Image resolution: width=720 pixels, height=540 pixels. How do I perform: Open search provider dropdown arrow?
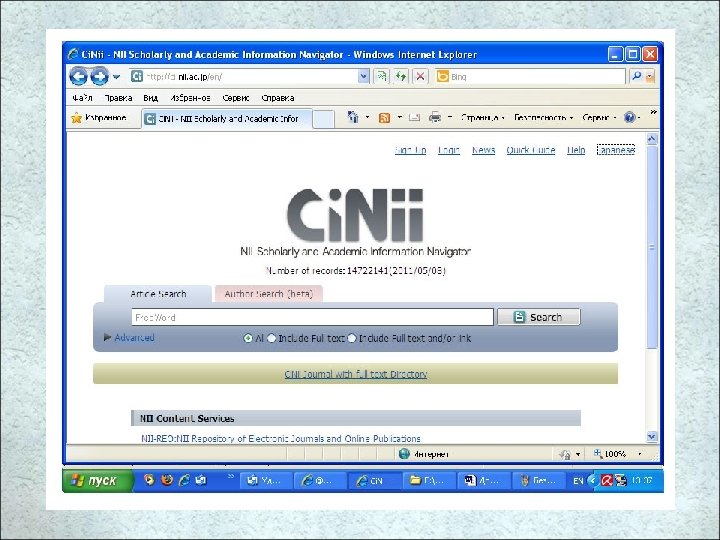pos(650,77)
